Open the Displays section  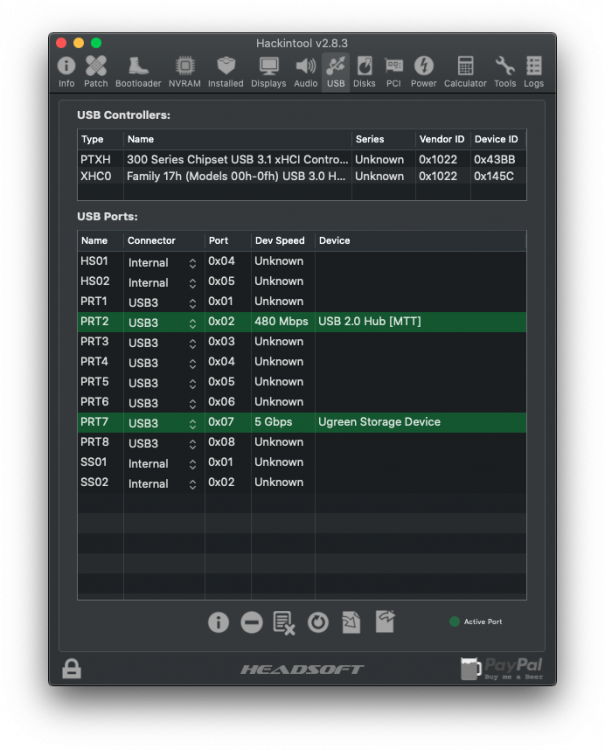click(269, 72)
